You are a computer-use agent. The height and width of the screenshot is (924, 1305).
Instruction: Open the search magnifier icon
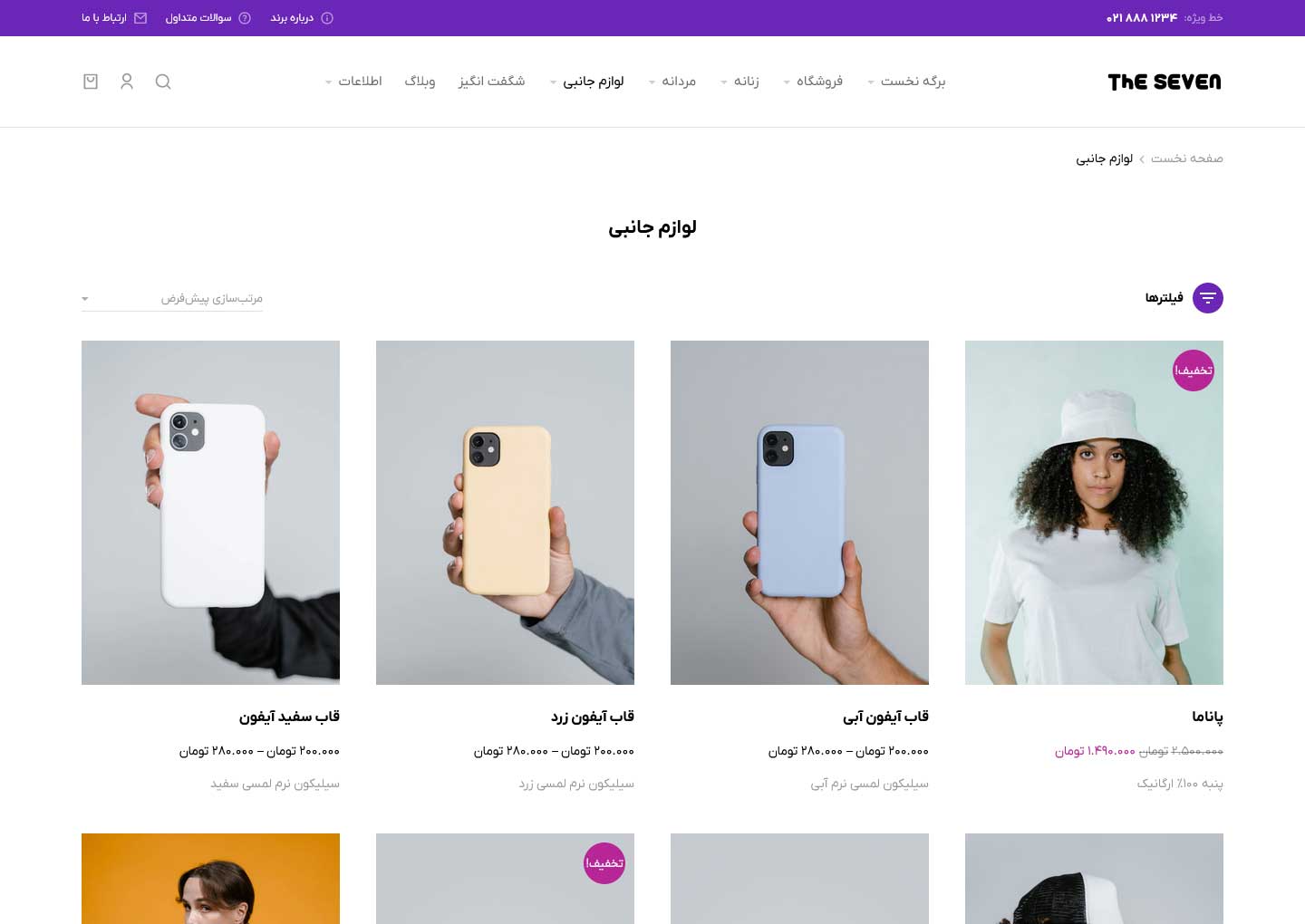(163, 82)
